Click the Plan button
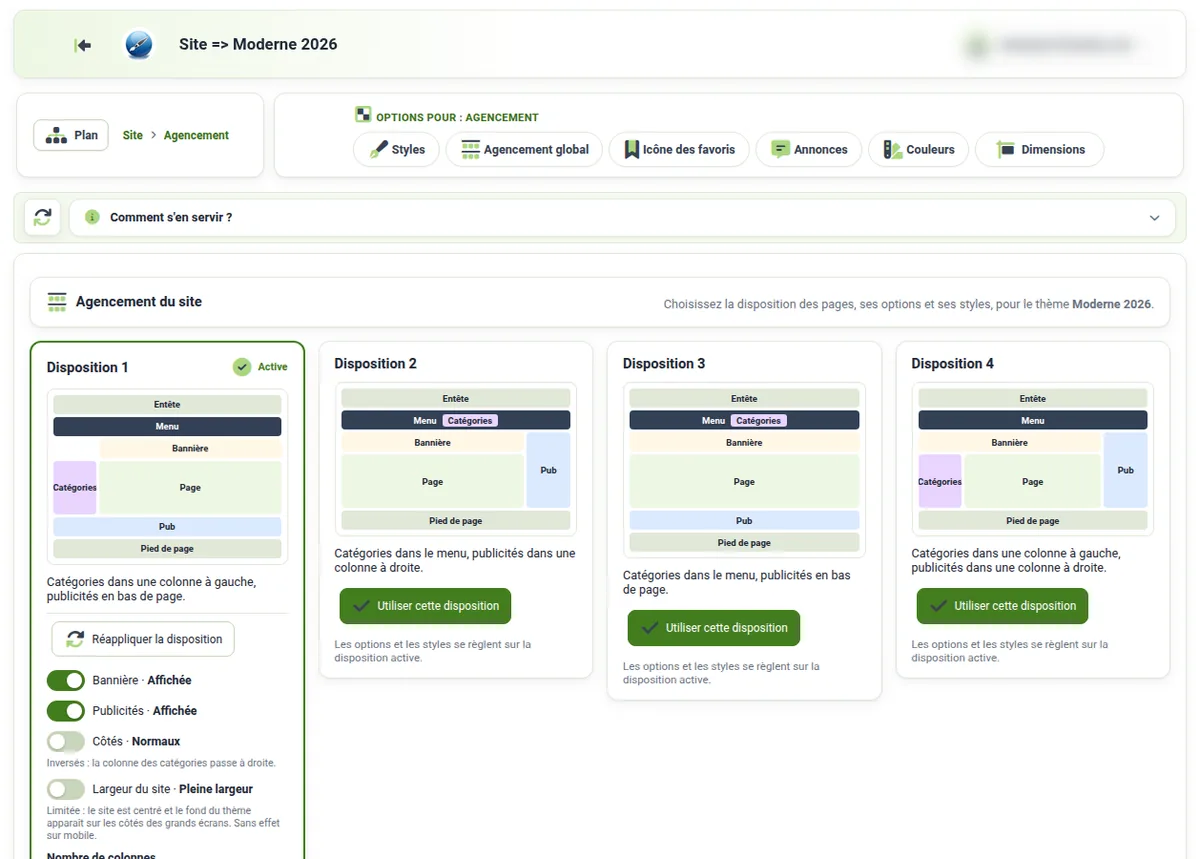 [71, 135]
